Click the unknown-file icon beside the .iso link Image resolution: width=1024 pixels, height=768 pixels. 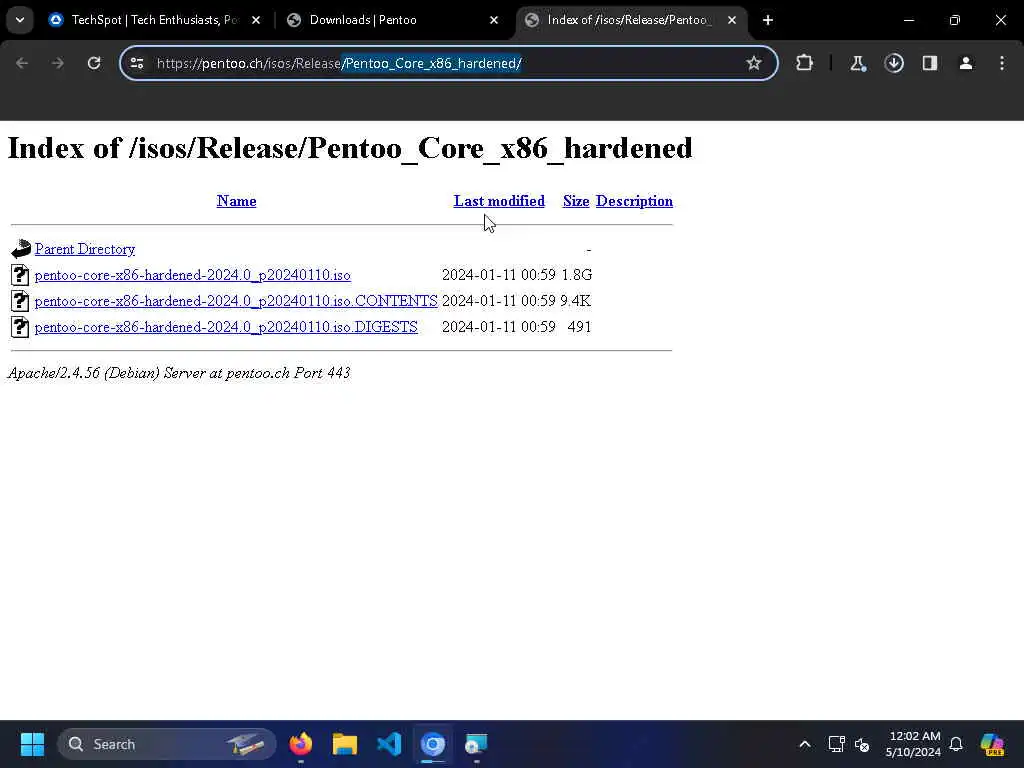coord(20,275)
